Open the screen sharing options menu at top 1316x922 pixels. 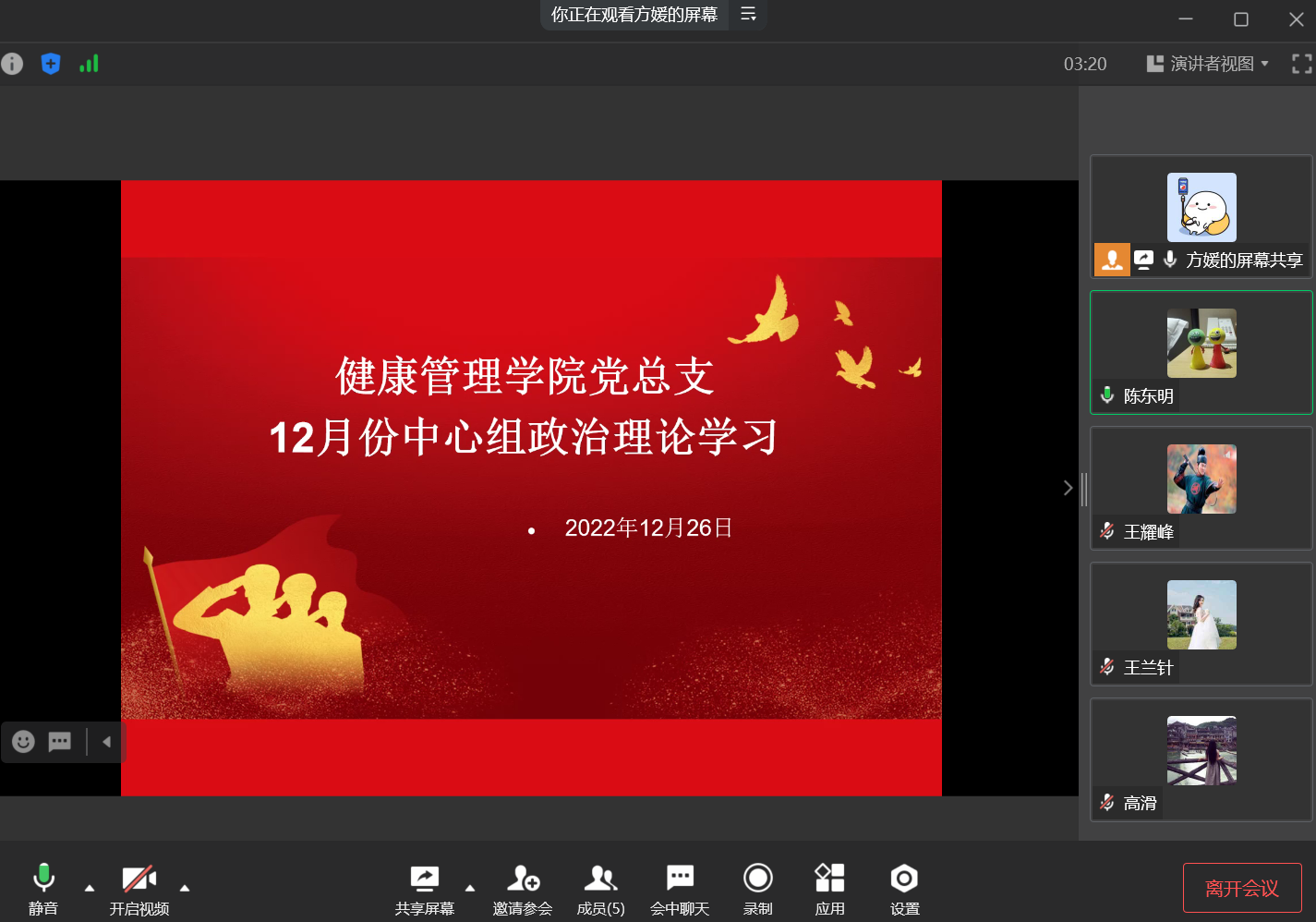pyautogui.click(x=748, y=14)
